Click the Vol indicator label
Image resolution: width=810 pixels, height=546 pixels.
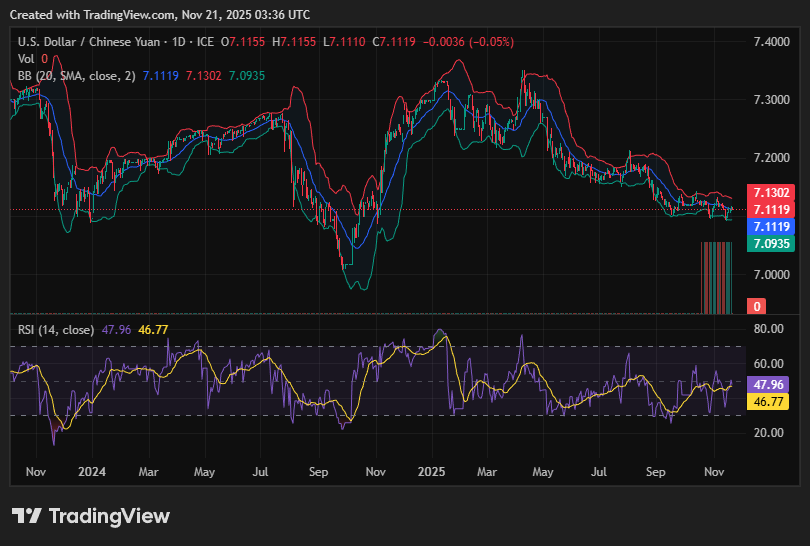(x=26, y=58)
